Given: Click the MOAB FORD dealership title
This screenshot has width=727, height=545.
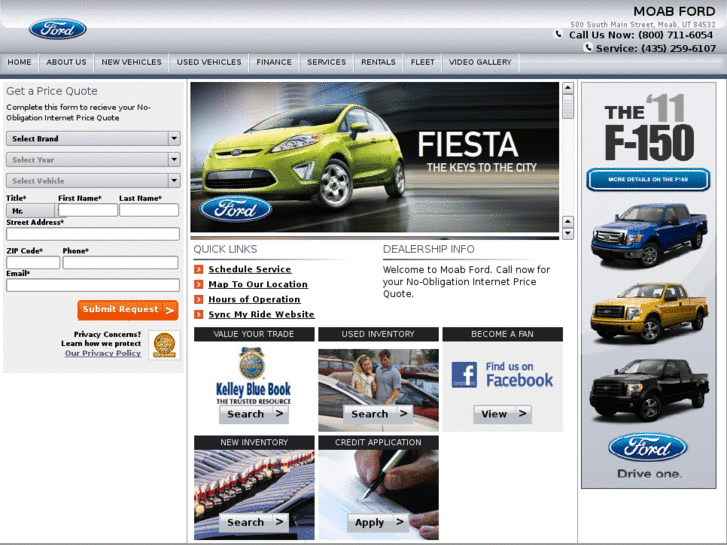Looking at the screenshot, I should tap(674, 11).
